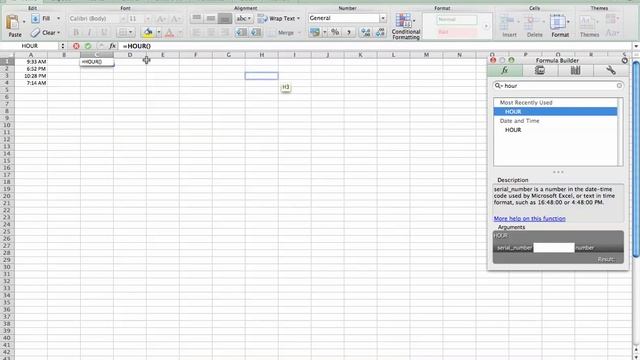The image size is (640, 360).
Task: Open the Fill dropdown arrow
Action: pos(58,18)
